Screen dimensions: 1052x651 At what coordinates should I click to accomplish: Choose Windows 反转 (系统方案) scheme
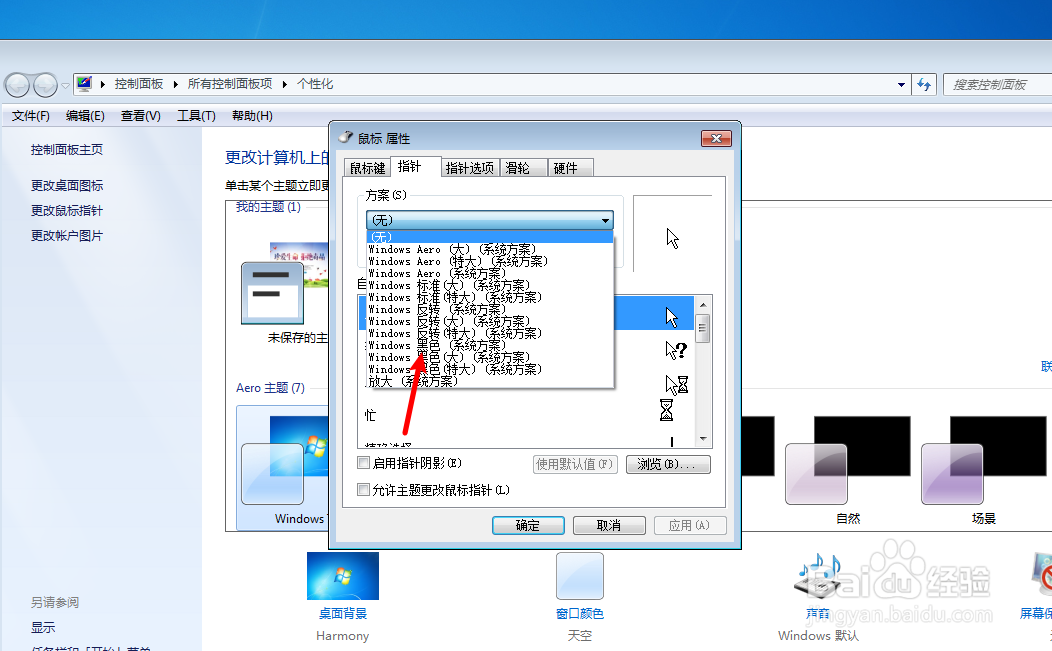pyautogui.click(x=490, y=309)
